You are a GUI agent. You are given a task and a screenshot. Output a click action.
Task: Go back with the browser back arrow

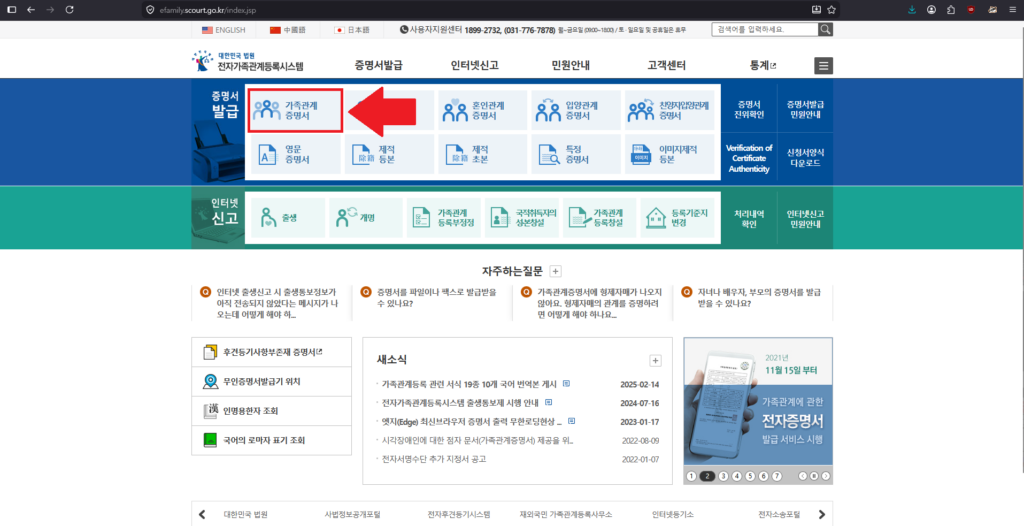[x=31, y=10]
